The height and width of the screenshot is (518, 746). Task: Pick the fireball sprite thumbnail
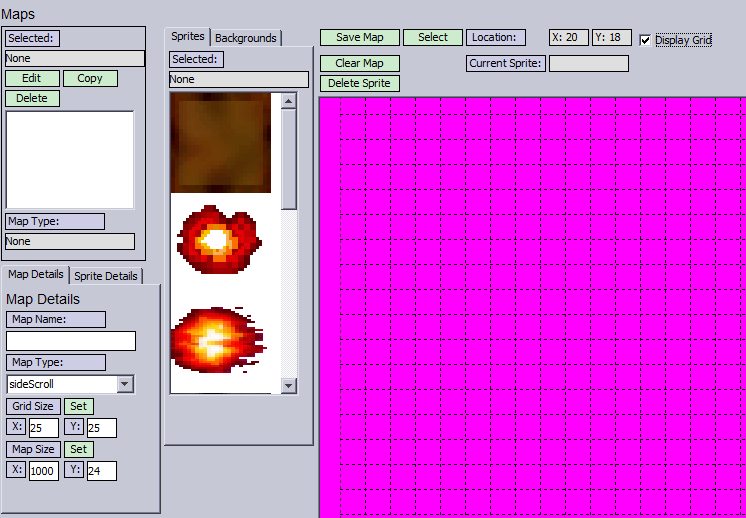217,340
